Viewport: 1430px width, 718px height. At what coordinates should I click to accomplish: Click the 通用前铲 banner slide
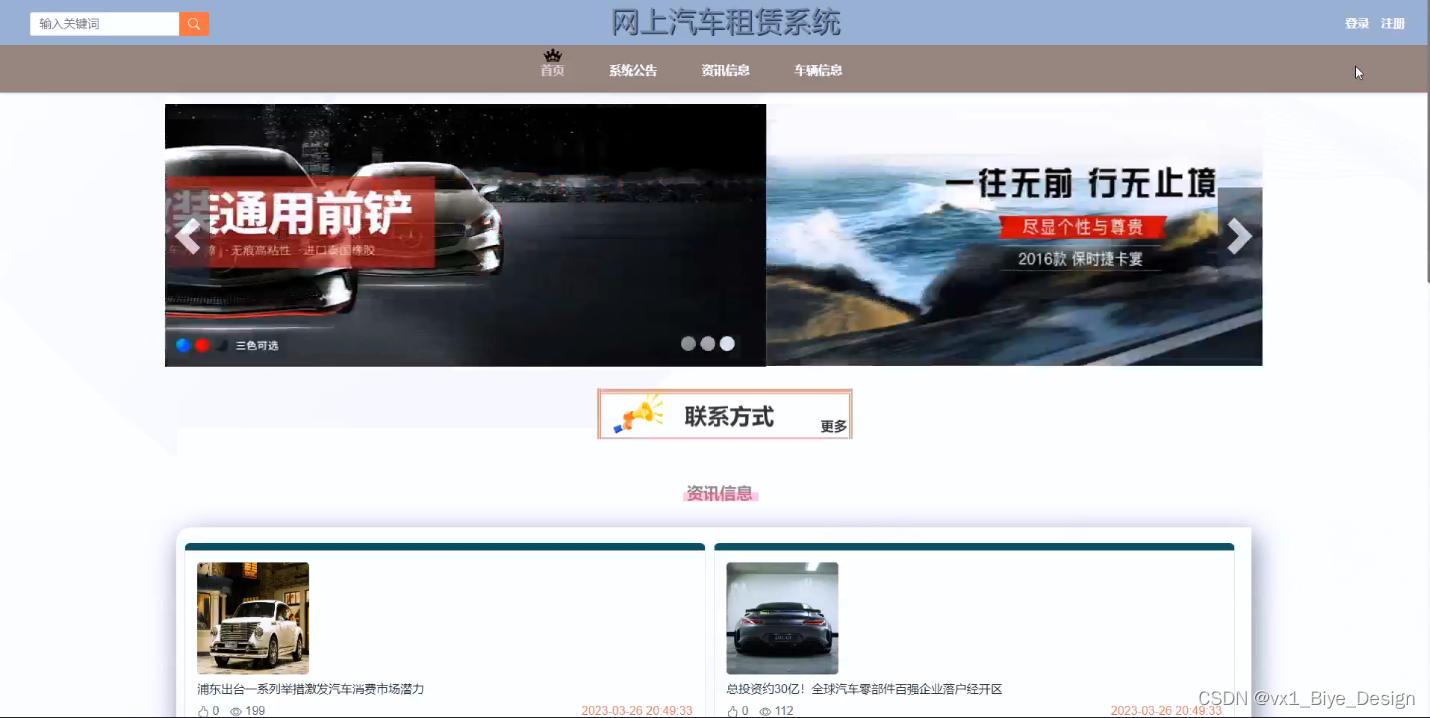[x=465, y=235]
